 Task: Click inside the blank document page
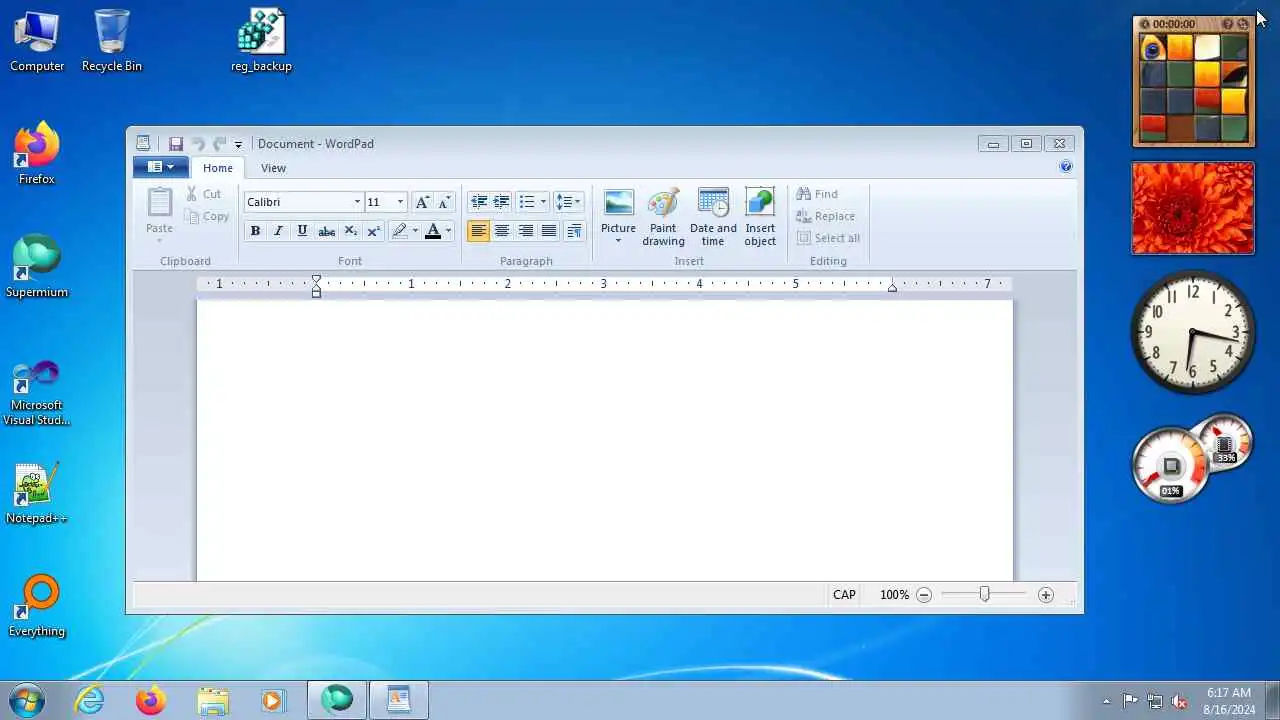(605, 440)
